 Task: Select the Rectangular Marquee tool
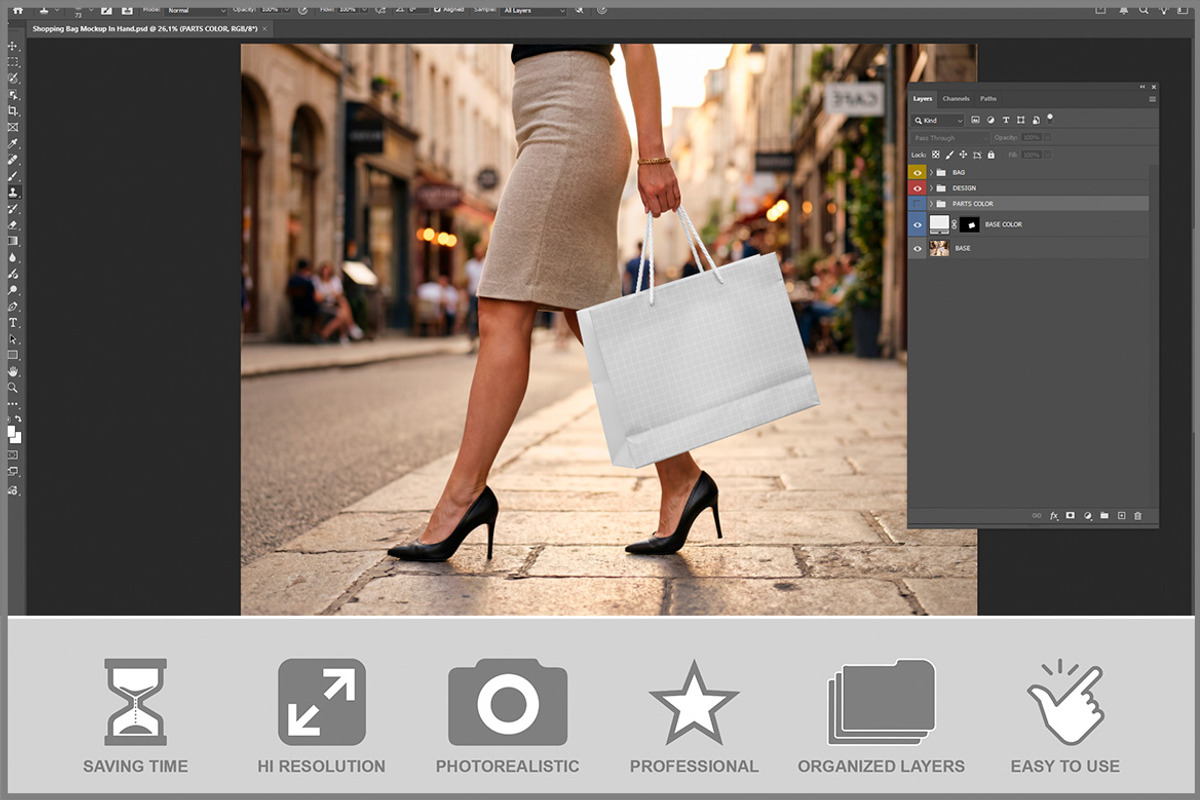point(14,62)
